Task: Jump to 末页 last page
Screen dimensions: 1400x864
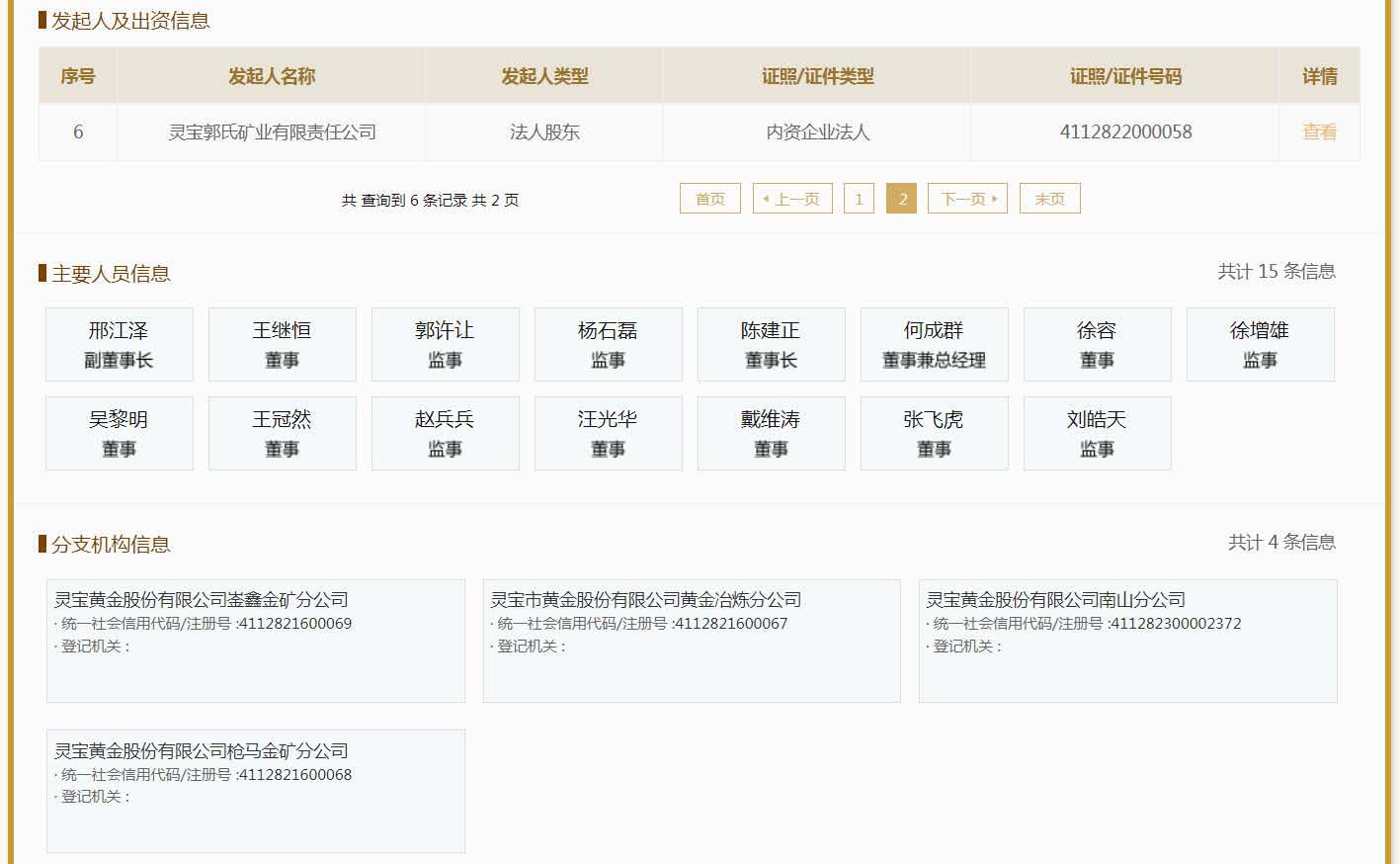Action: tap(1049, 199)
